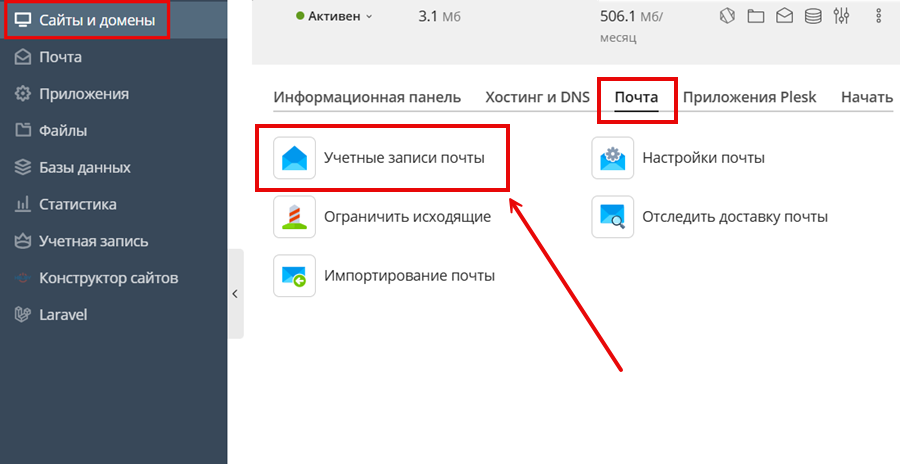Expand the Активен status dropdown
This screenshot has height=464, width=900.
coord(335,16)
